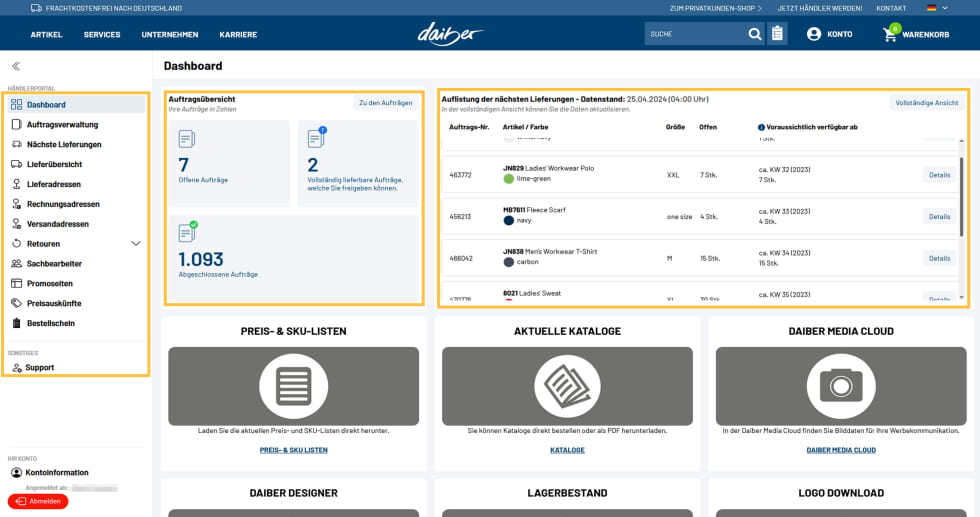
Task: Click the Daiber Media Cloud camera image
Action: pyautogui.click(x=841, y=386)
